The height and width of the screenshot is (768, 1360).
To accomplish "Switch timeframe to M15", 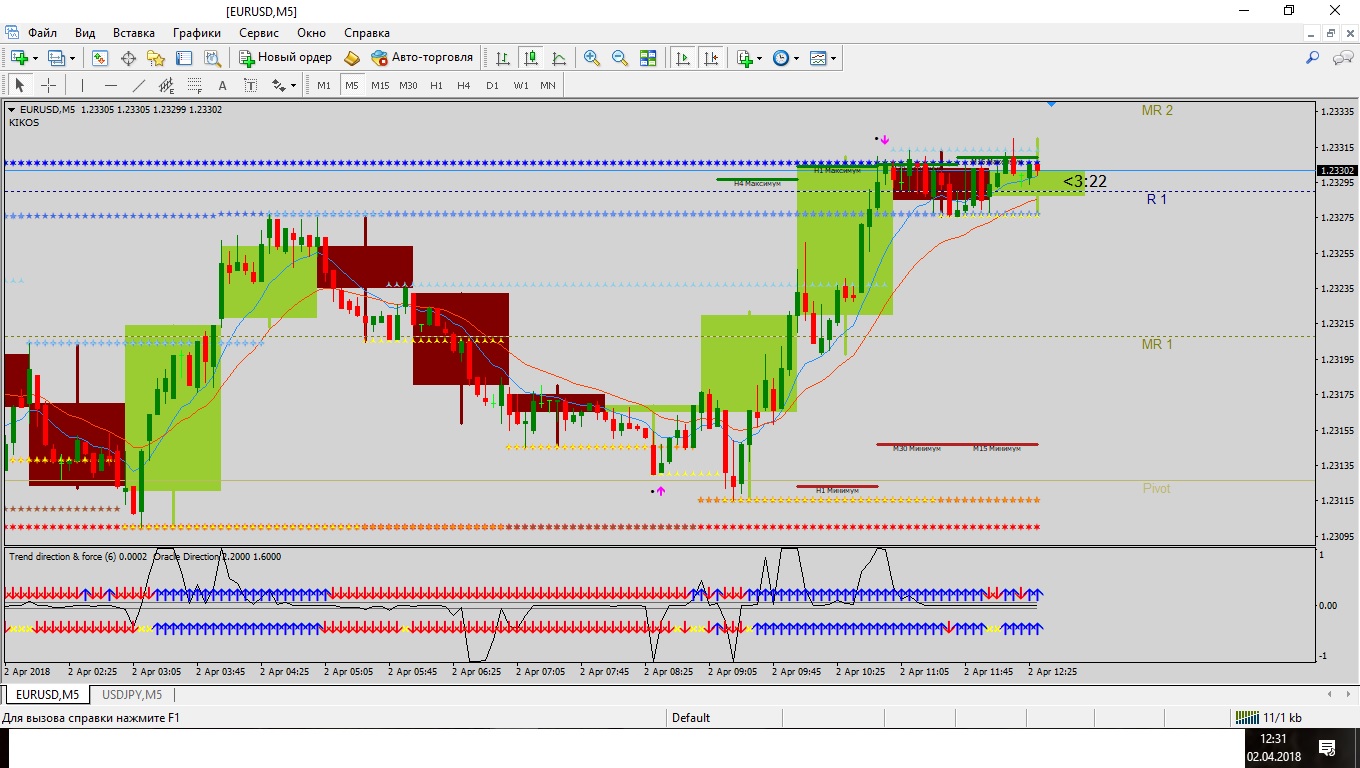I will (380, 85).
